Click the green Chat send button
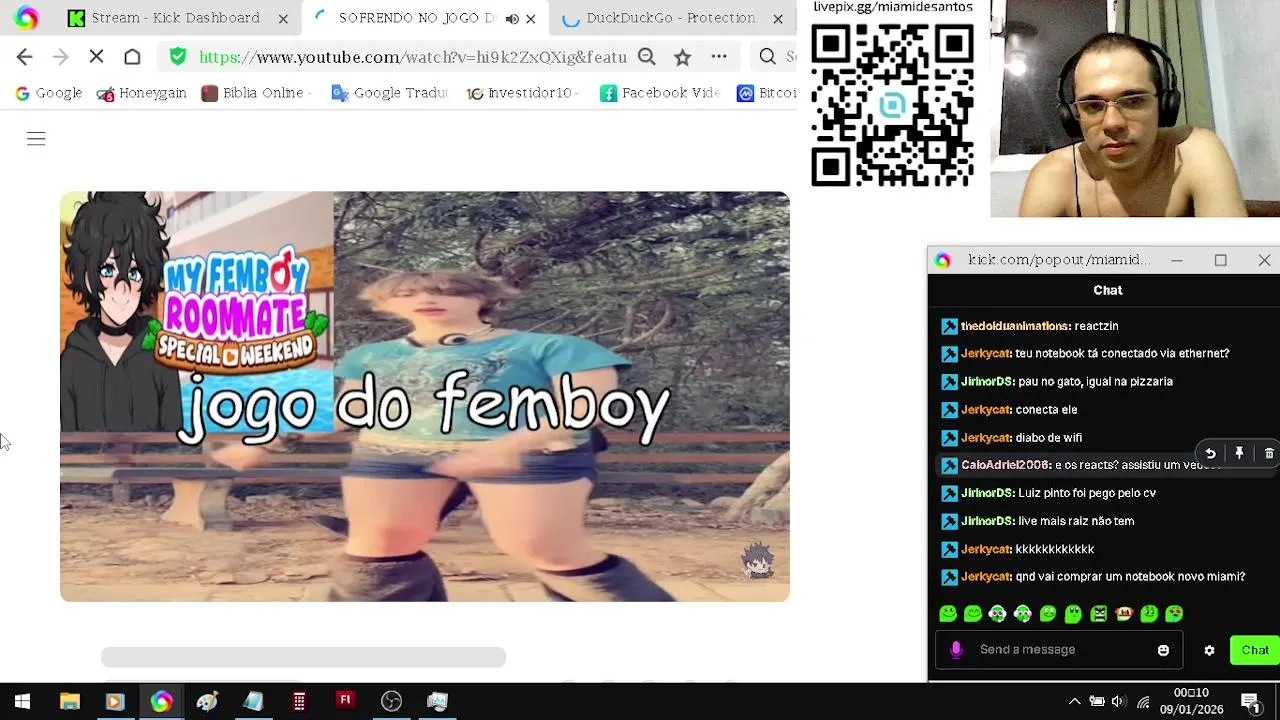 coord(1255,650)
